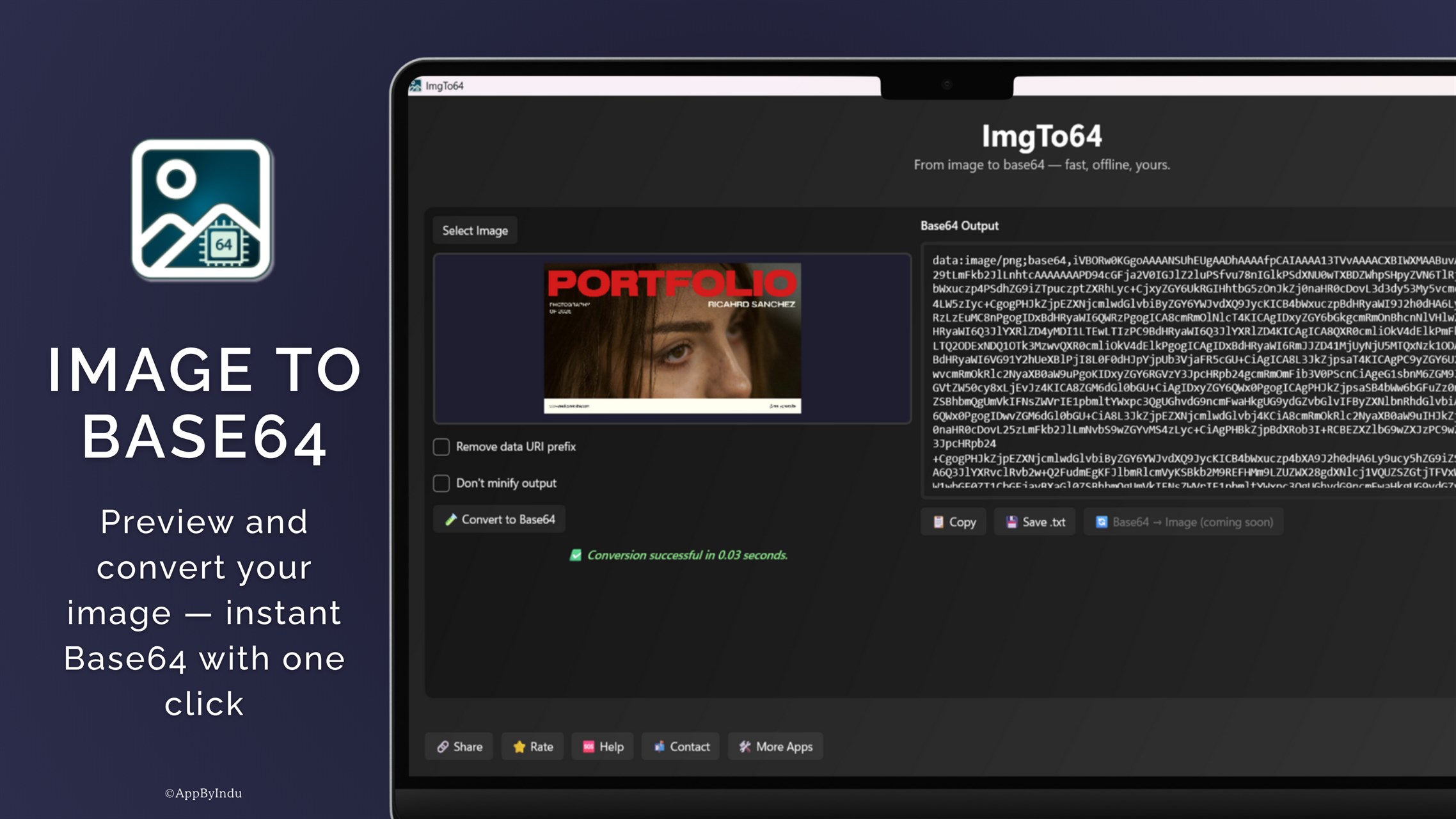The height and width of the screenshot is (819, 1456).
Task: Click the pencil icon on Convert to Base64
Action: (451, 520)
